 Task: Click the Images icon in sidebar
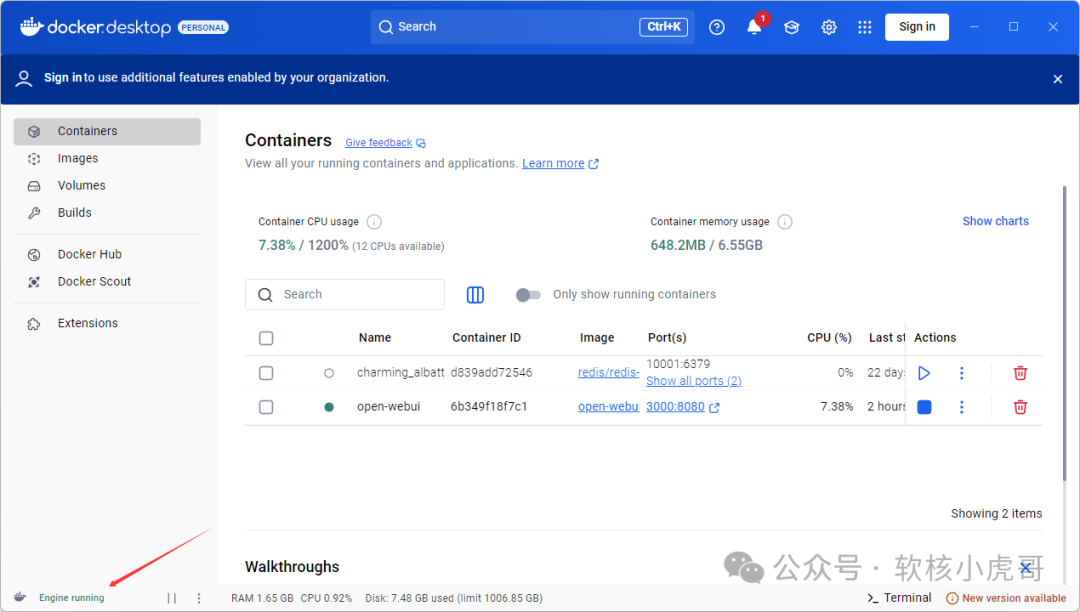coord(34,159)
